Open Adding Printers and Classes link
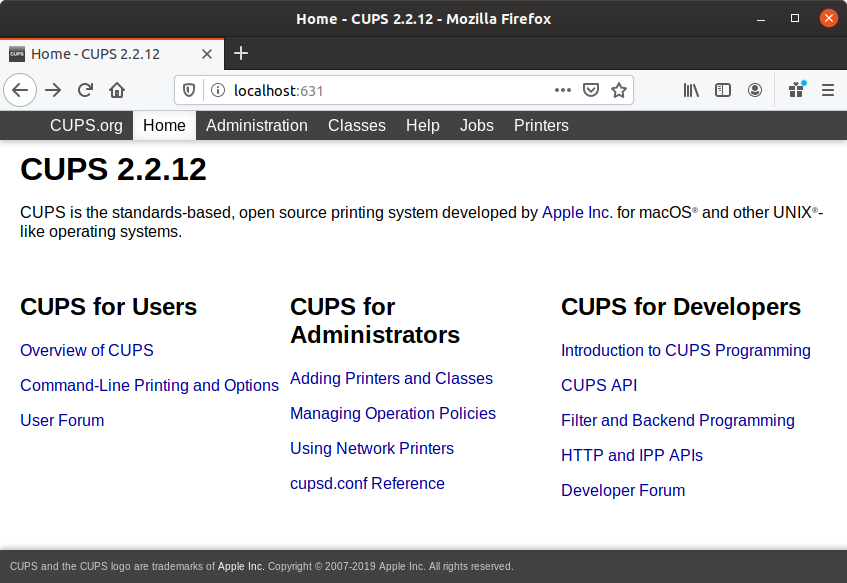This screenshot has height=583, width=847. (391, 378)
